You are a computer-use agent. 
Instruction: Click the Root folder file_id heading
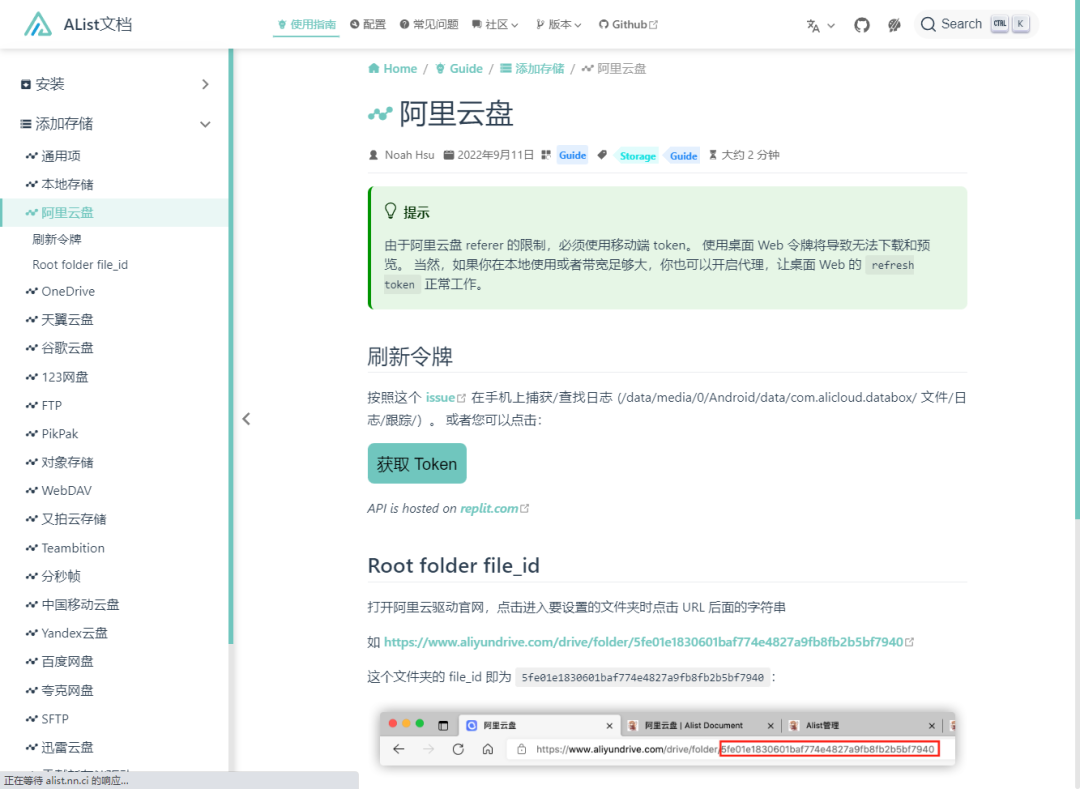[454, 565]
